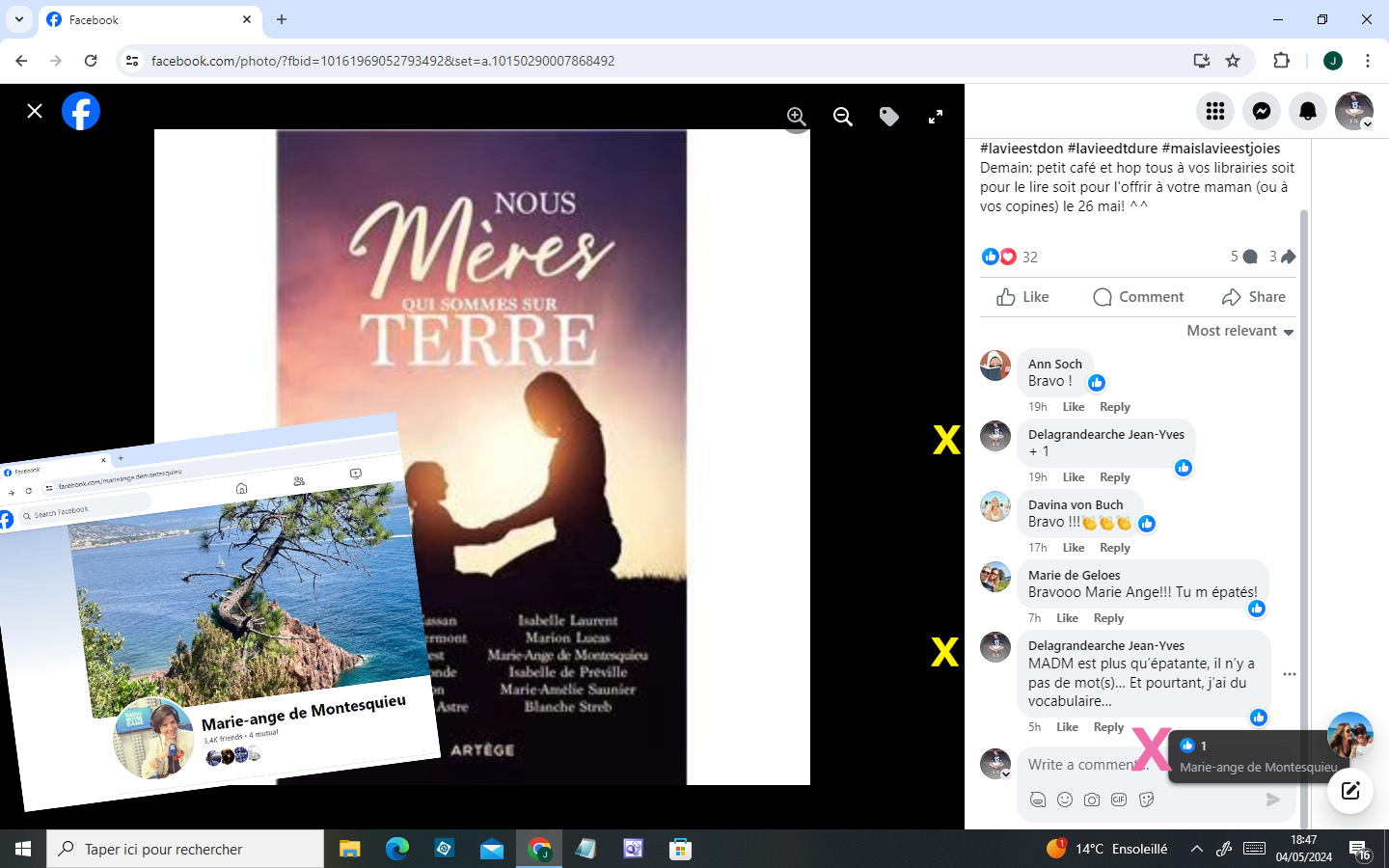Close the Facebook photo viewer
Image resolution: width=1389 pixels, height=868 pixels.
(35, 111)
